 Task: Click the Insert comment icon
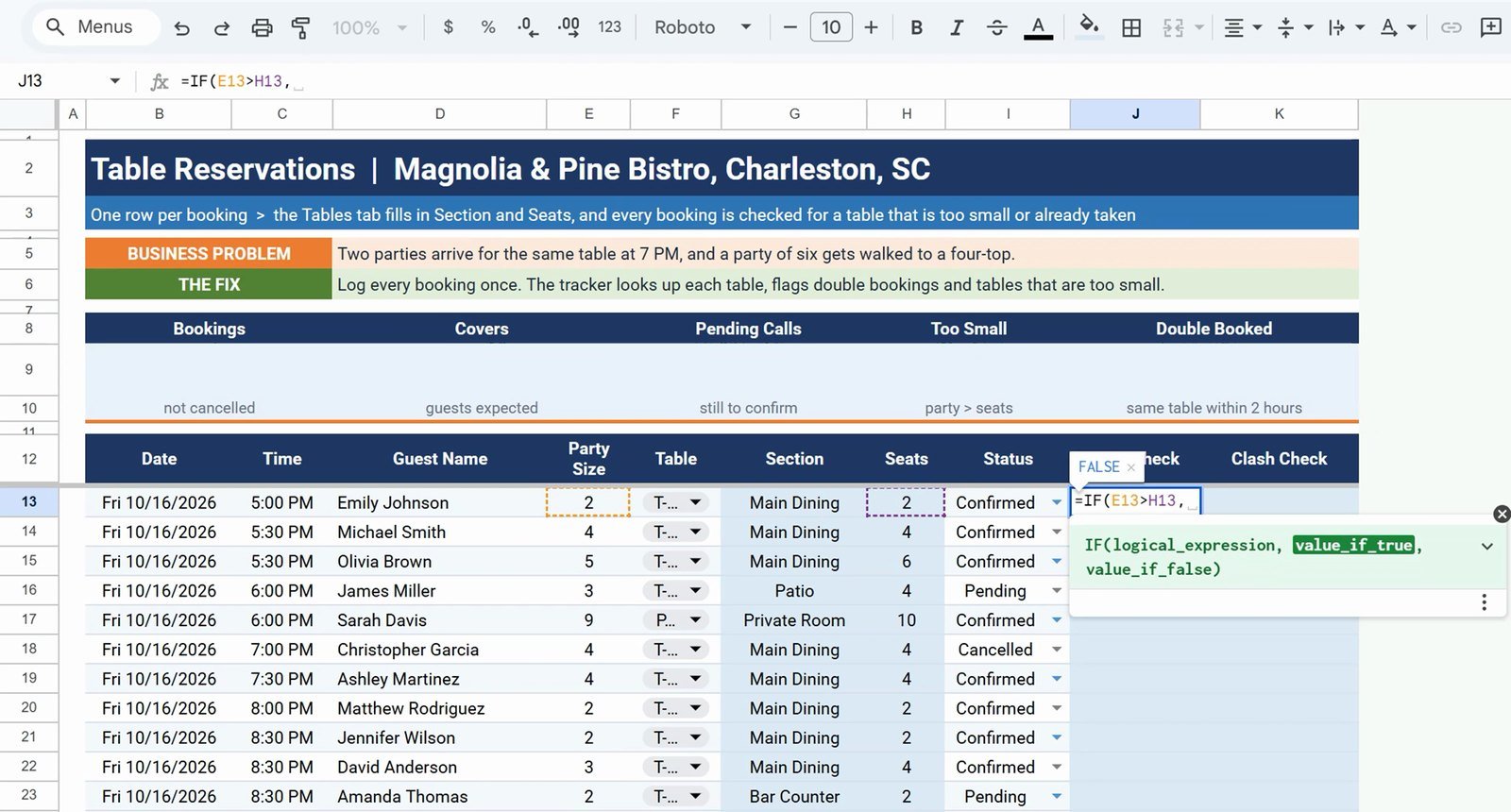[1491, 27]
